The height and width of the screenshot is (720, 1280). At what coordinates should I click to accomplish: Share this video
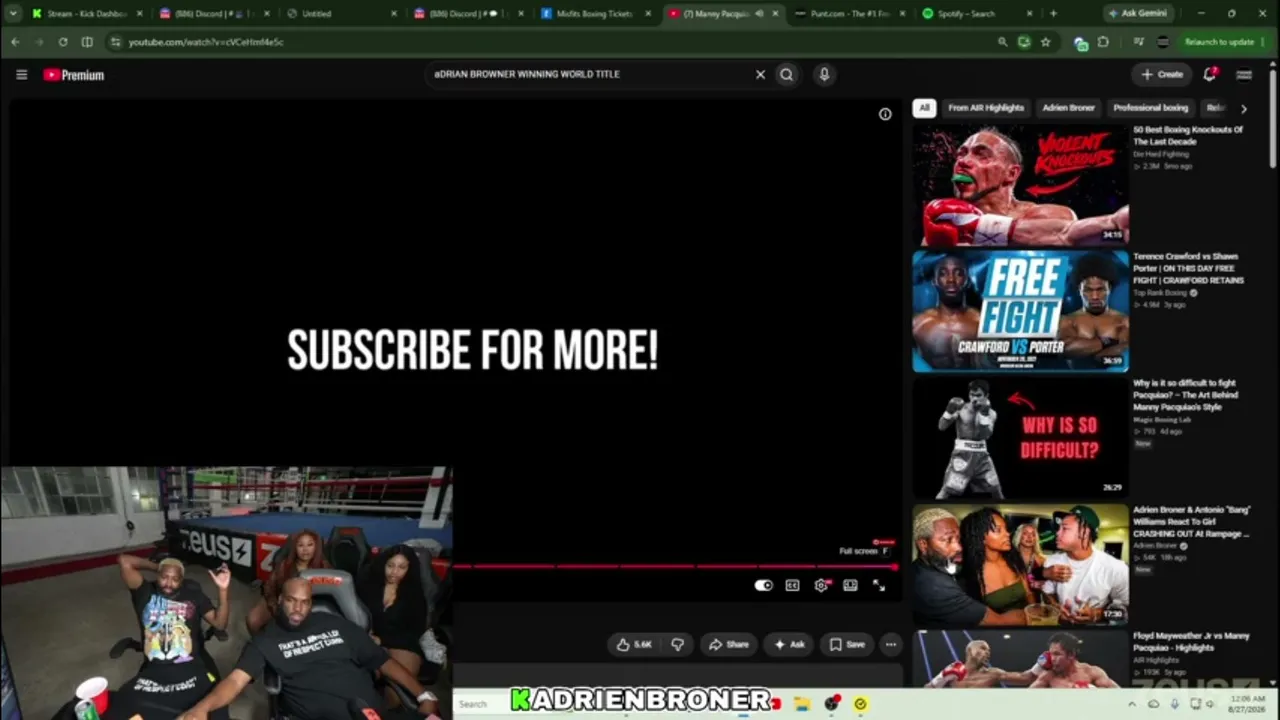(728, 645)
